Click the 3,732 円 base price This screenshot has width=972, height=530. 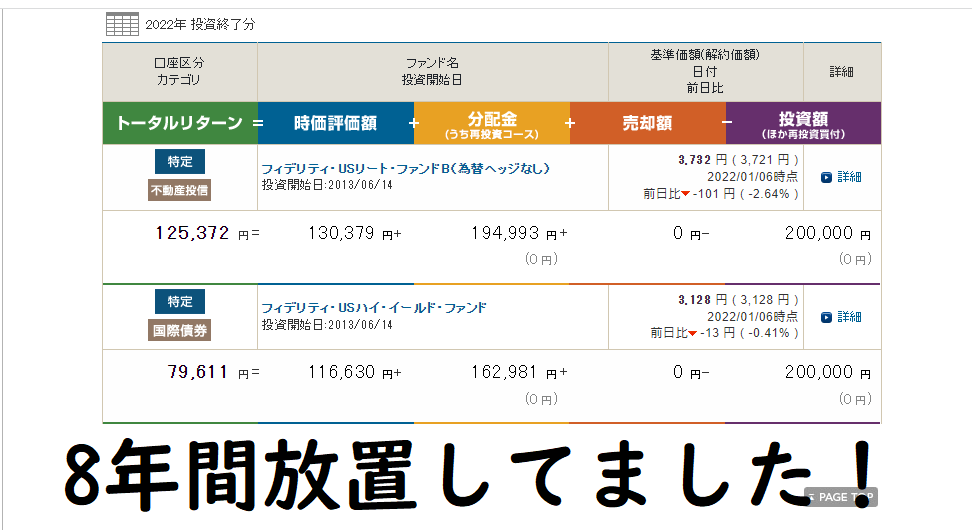tap(702, 160)
